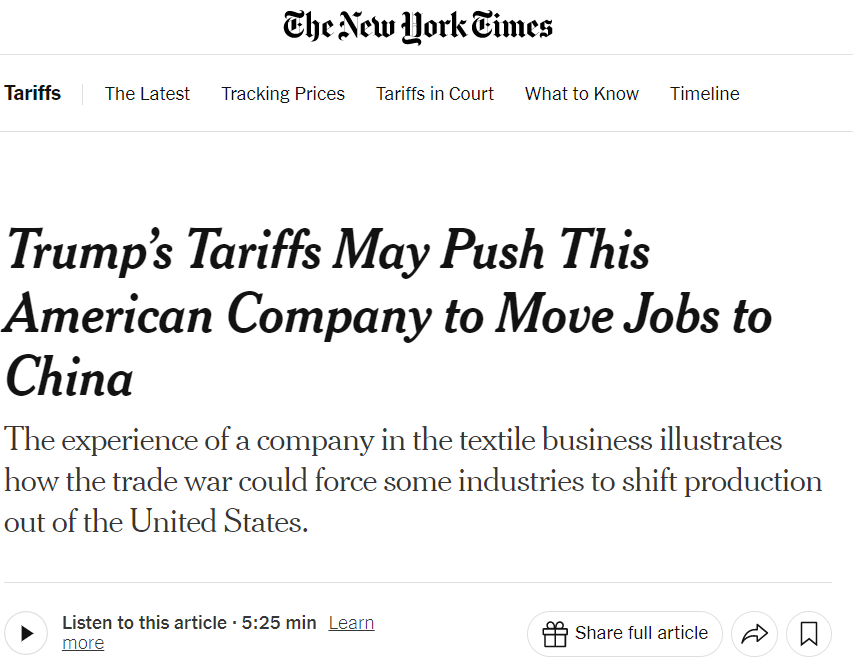The image size is (853, 666).
Task: Click the word 'China' in the headline
Action: pyautogui.click(x=69, y=379)
